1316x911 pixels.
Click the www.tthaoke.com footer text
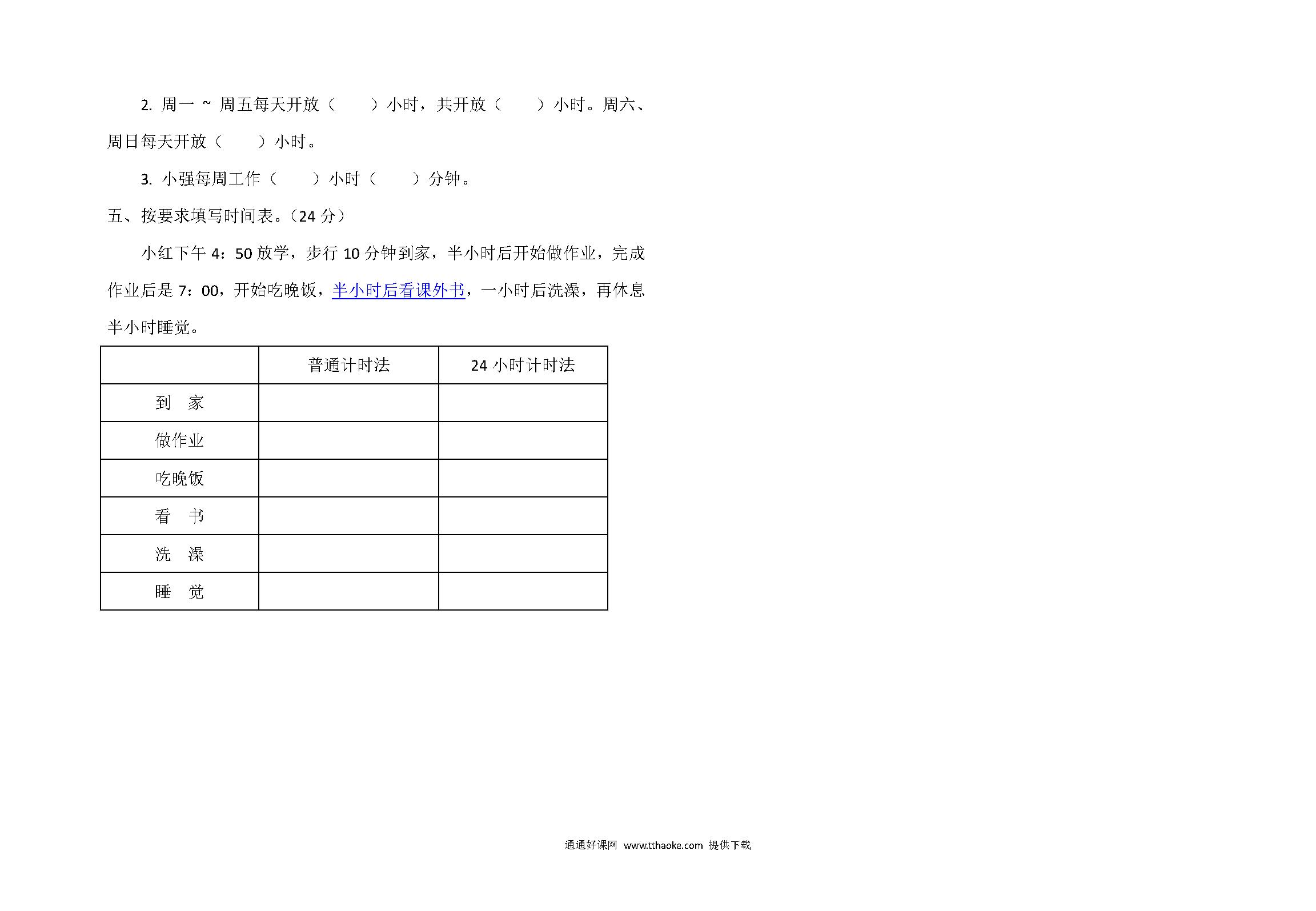click(x=663, y=845)
